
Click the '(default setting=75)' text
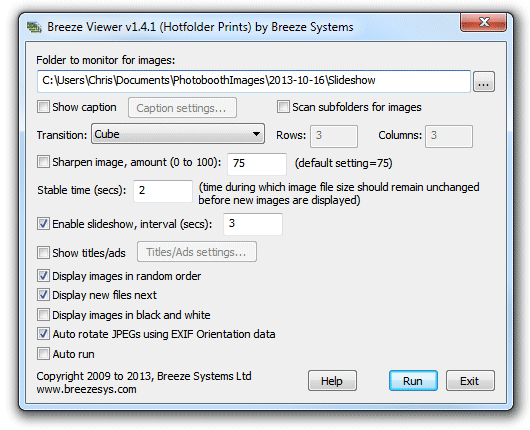343,163
